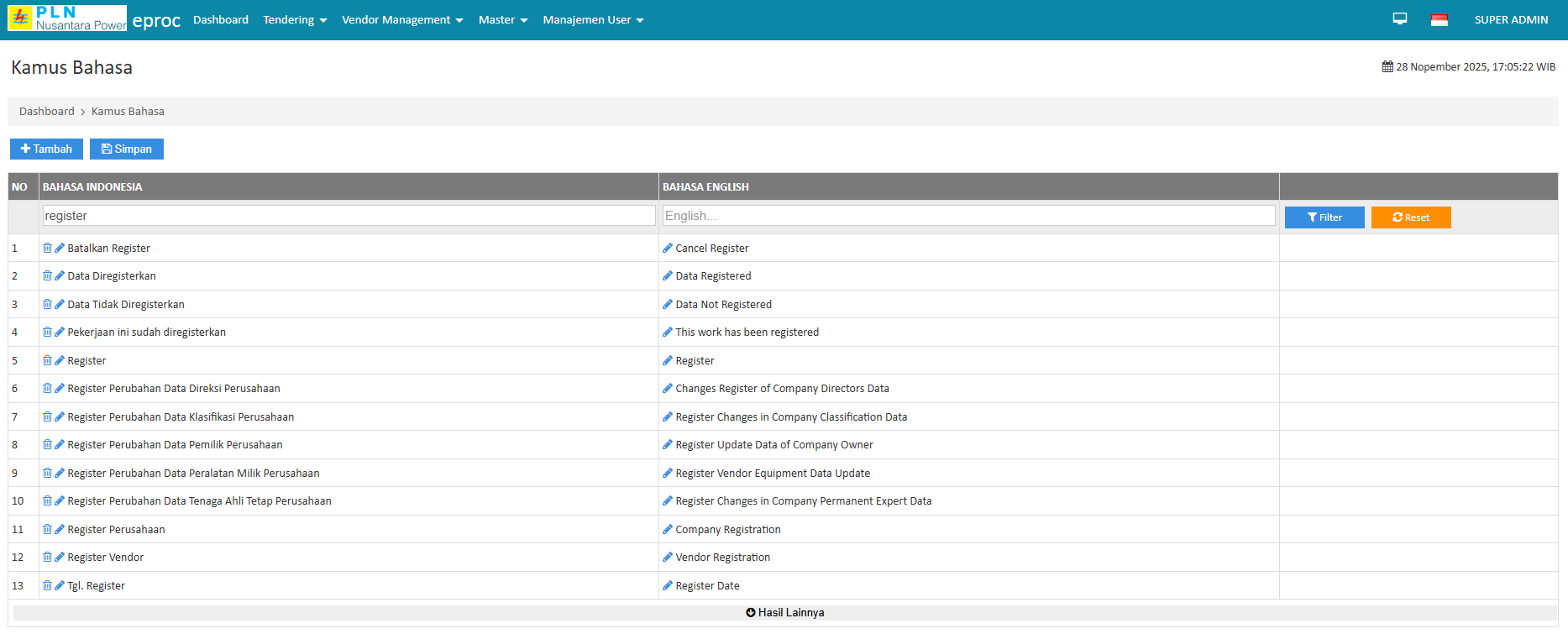Edit English translation 'Company Registration'
Image resolution: width=1568 pixels, height=639 pixels.
[668, 530]
